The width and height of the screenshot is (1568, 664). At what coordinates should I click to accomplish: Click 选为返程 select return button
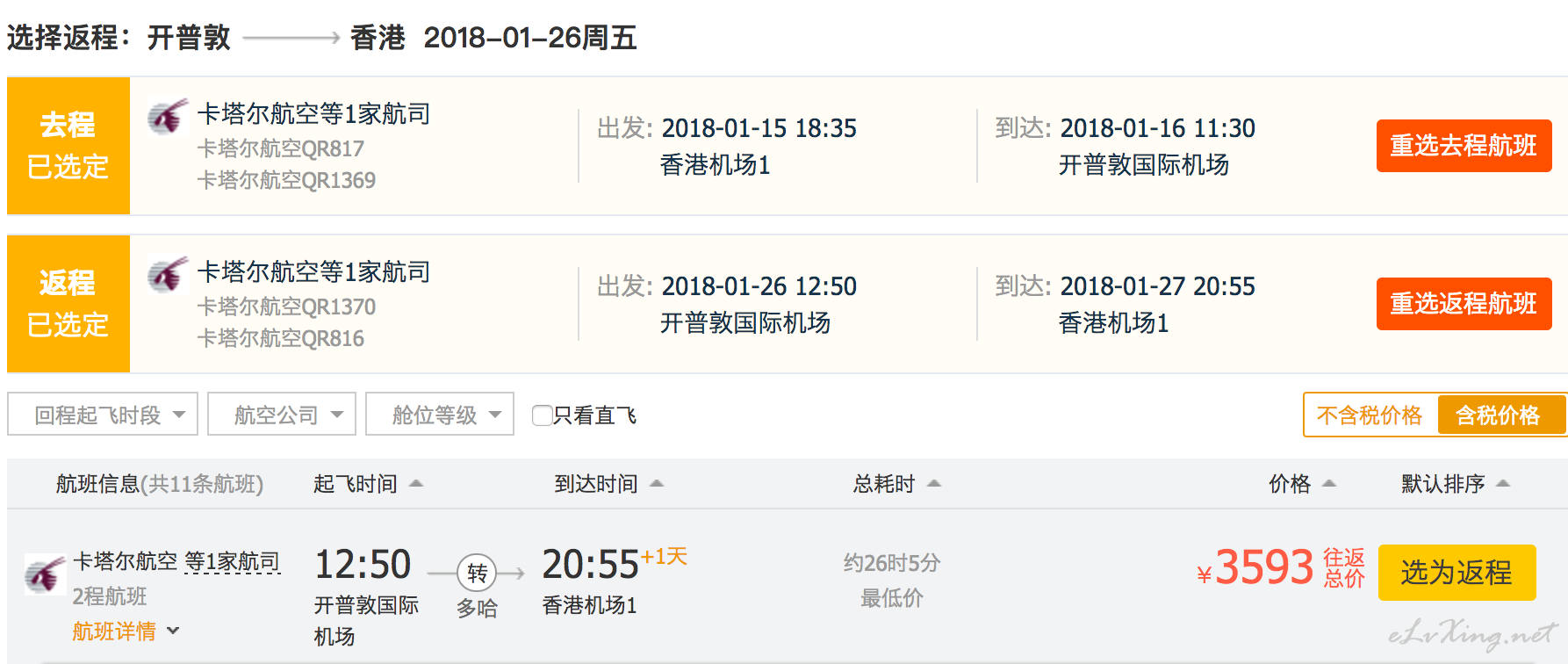pos(1457,573)
